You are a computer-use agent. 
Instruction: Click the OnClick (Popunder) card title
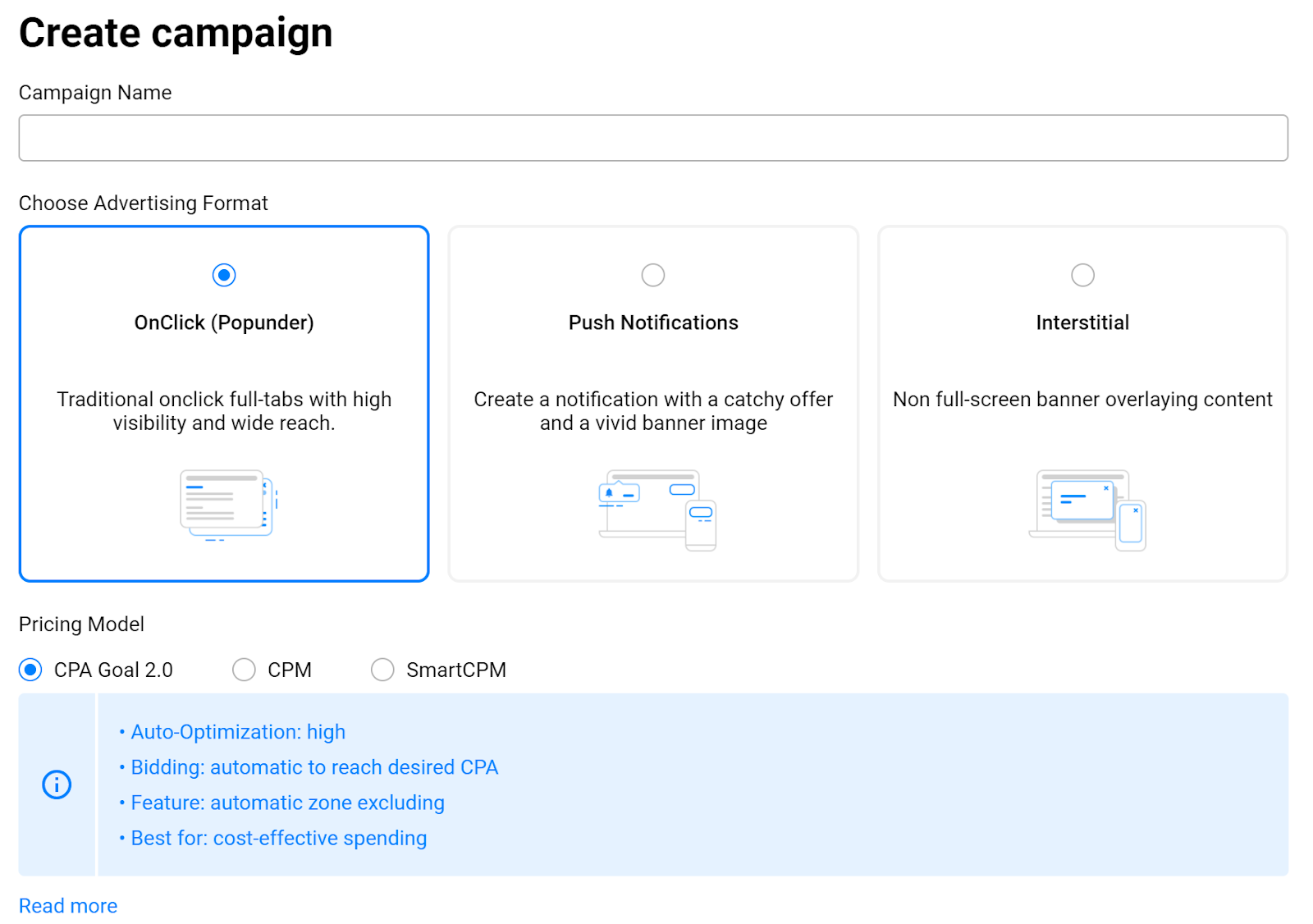[224, 322]
